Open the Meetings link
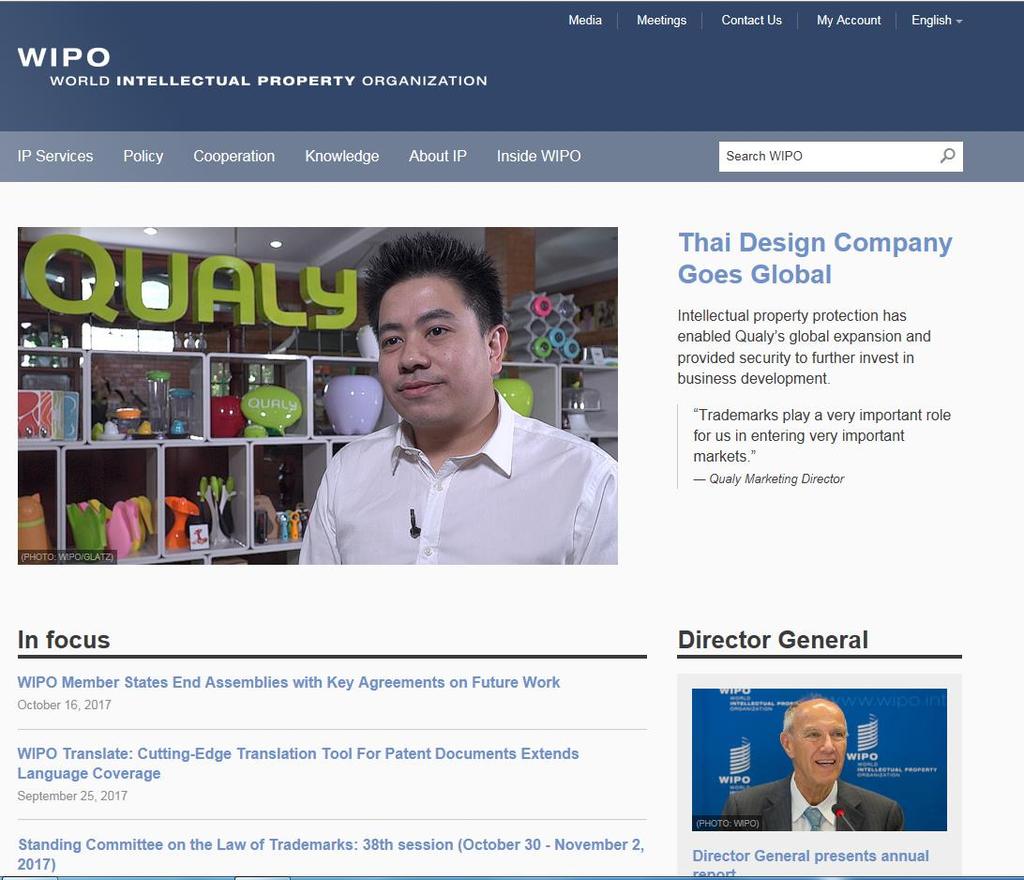 [662, 20]
